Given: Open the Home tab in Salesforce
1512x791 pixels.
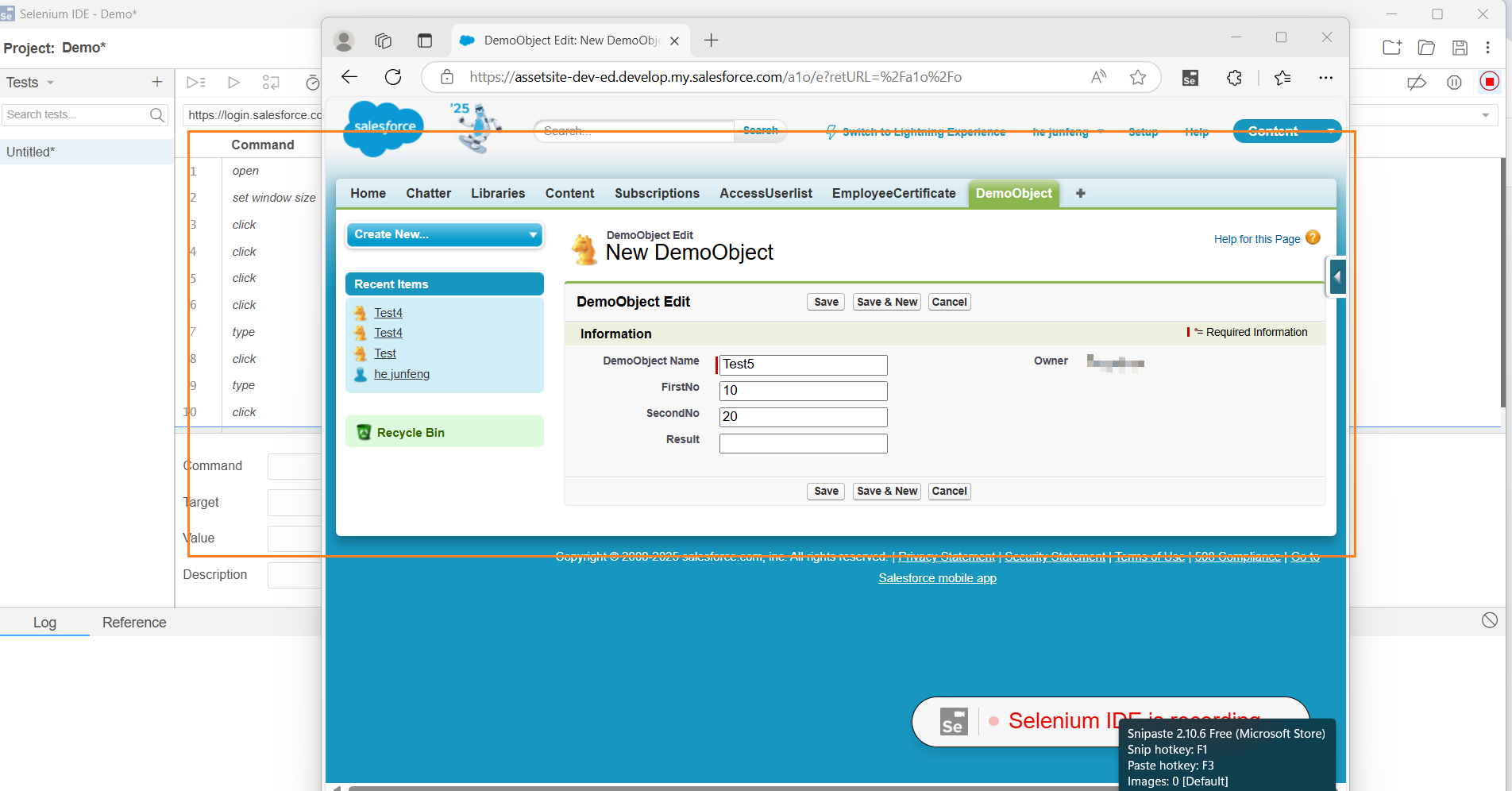Looking at the screenshot, I should pyautogui.click(x=368, y=193).
